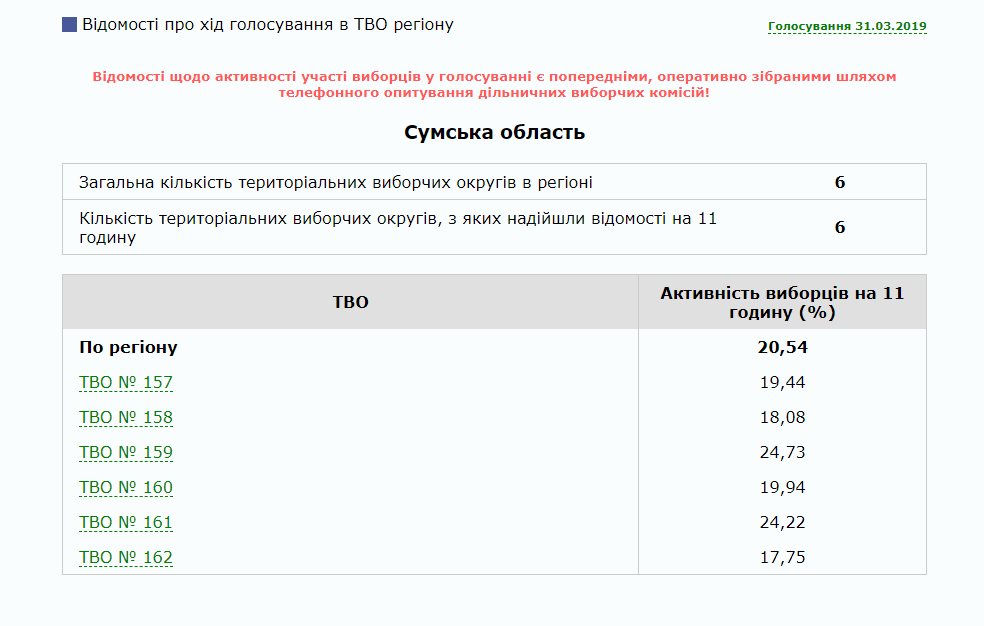Viewport: 984px width, 626px height.
Task: Open the ТВО № 162 link
Action: tap(126, 558)
